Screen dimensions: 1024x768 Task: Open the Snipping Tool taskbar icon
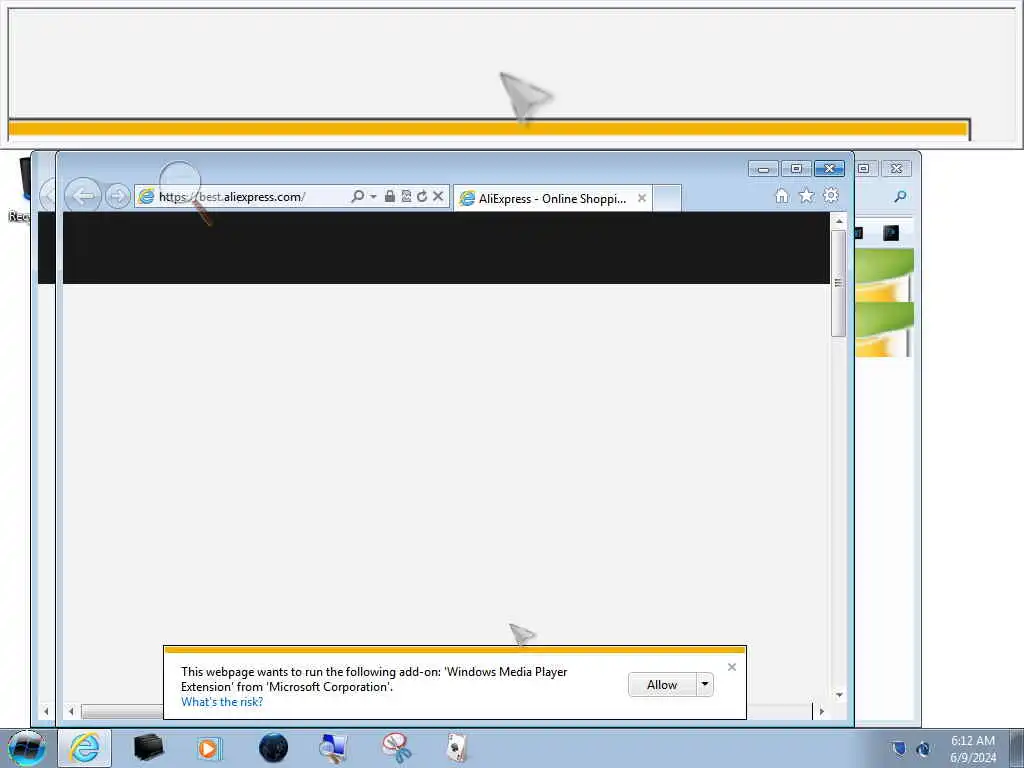point(396,748)
